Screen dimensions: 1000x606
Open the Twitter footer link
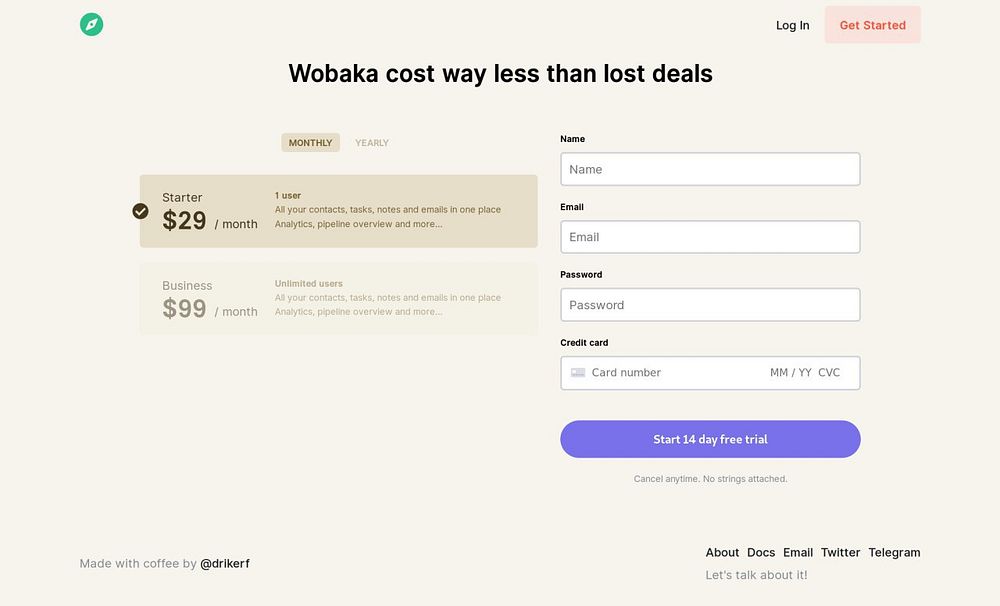point(840,552)
